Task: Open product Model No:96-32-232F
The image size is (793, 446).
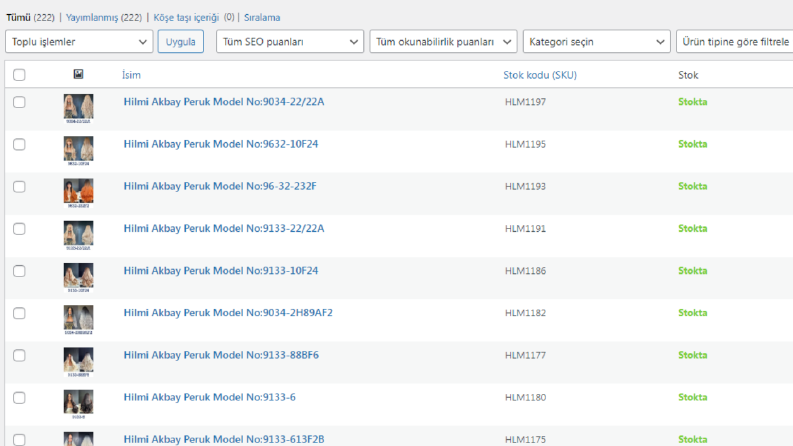Action: (220, 186)
